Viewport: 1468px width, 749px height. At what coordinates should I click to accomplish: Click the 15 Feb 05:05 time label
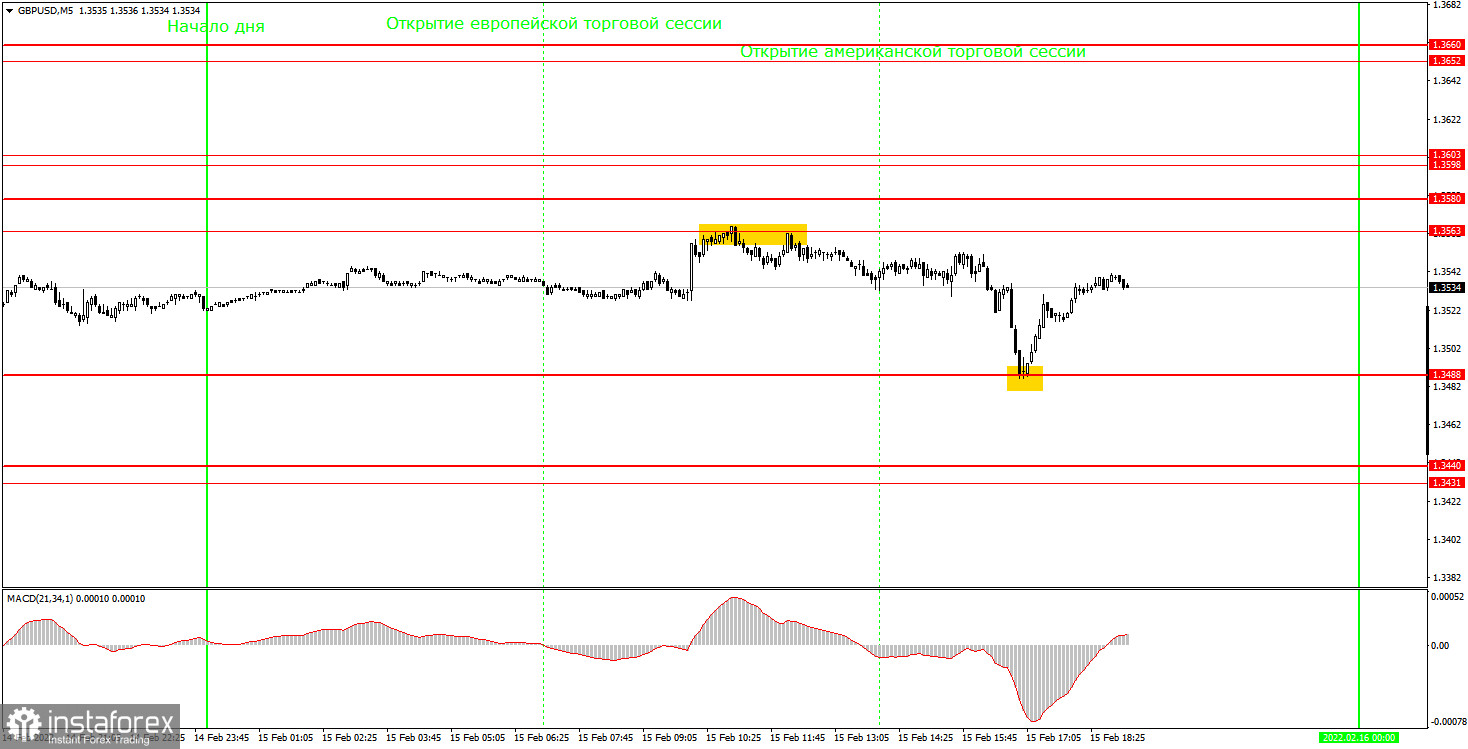click(478, 737)
